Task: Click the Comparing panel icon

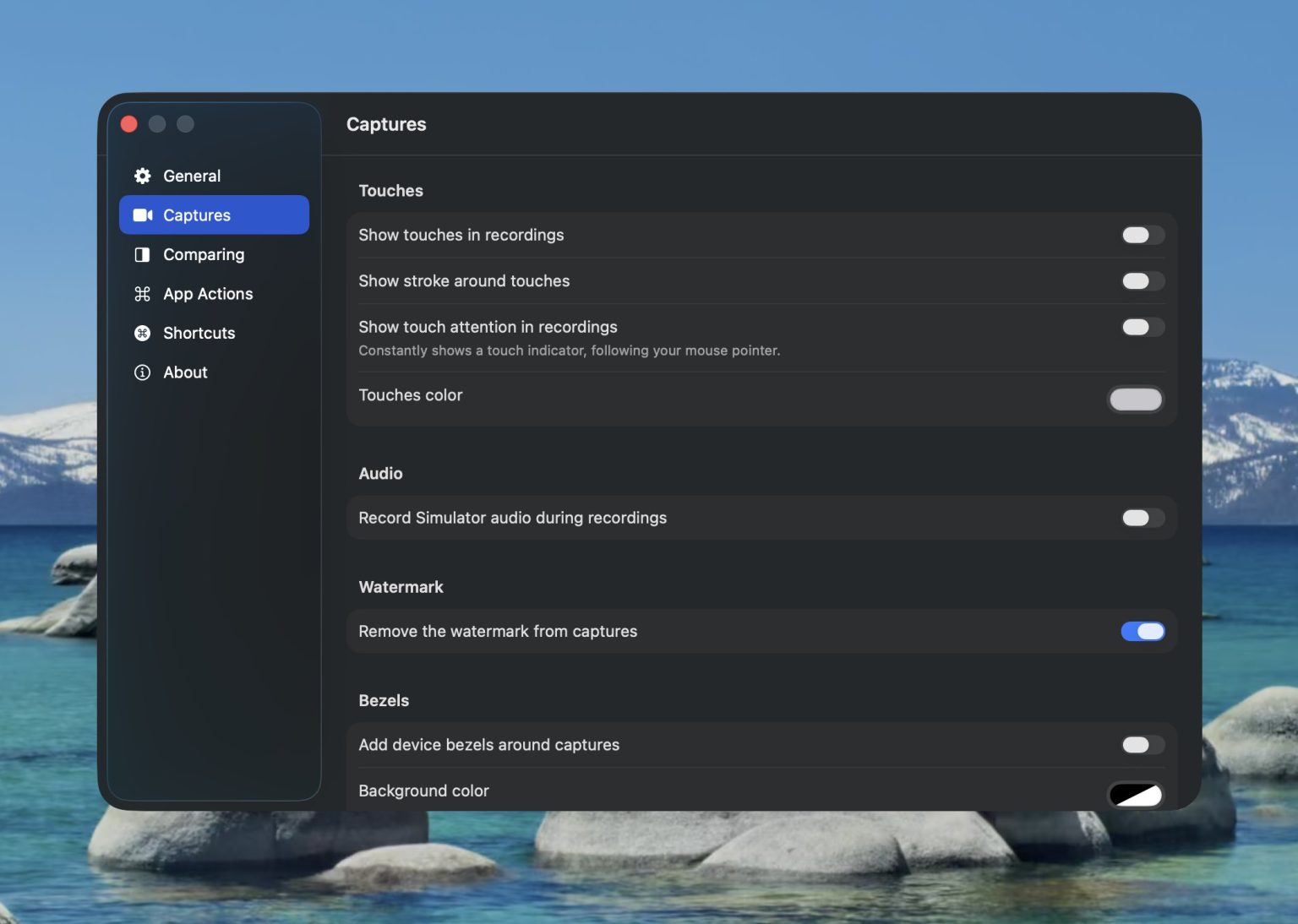Action: click(x=142, y=254)
